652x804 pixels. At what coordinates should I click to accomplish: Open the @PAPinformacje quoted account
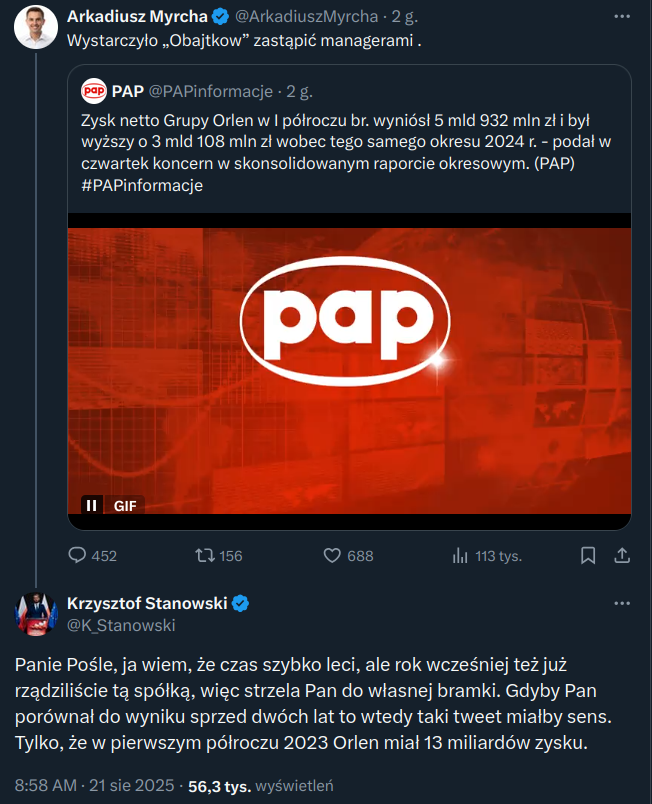click(211, 92)
